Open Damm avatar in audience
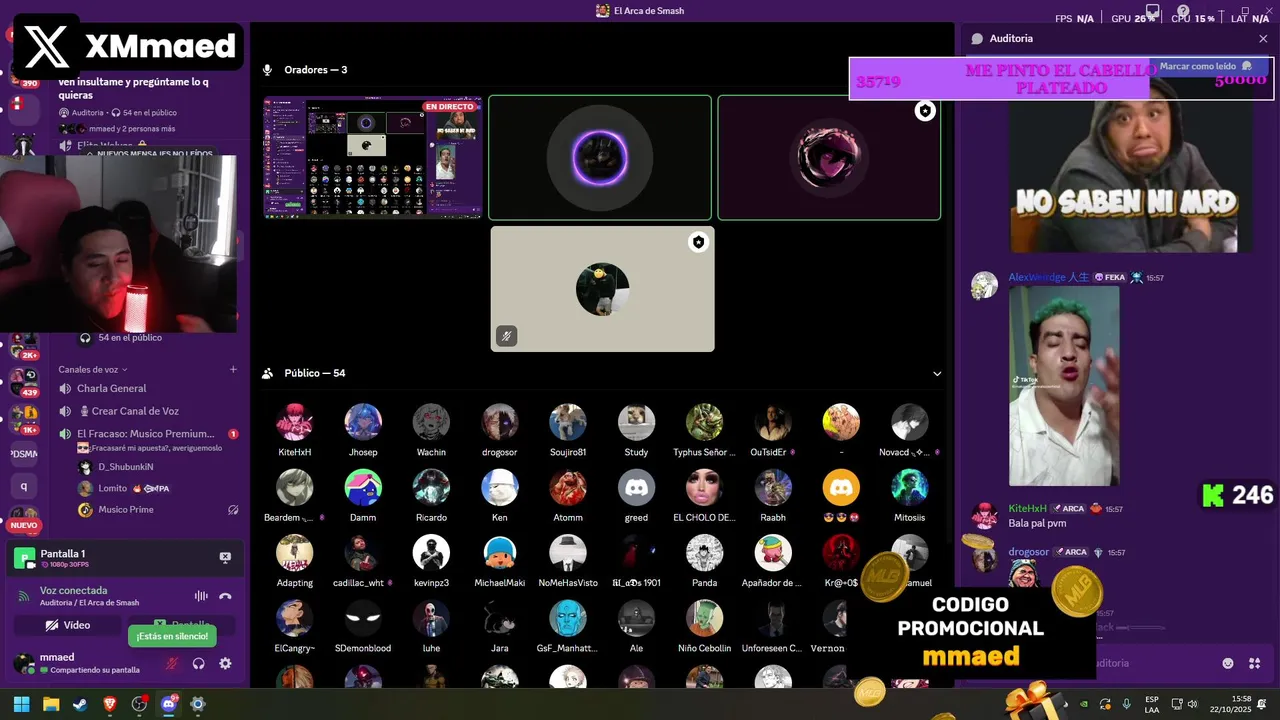The image size is (1280, 720). (363, 487)
